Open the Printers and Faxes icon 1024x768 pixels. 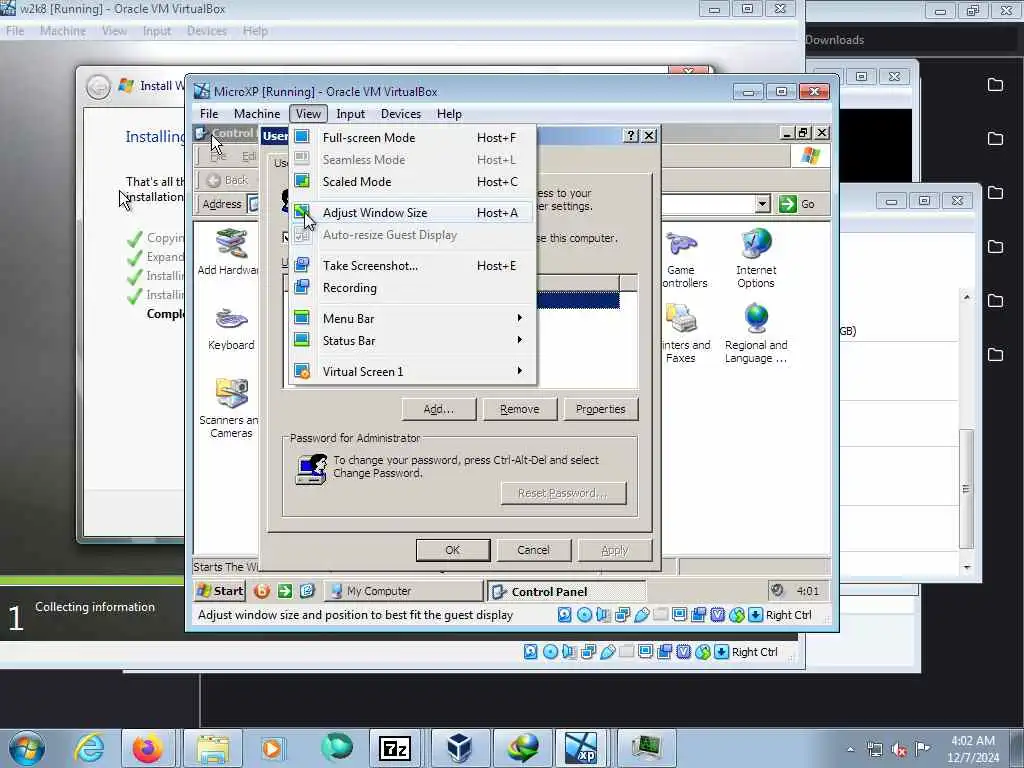[x=682, y=334]
